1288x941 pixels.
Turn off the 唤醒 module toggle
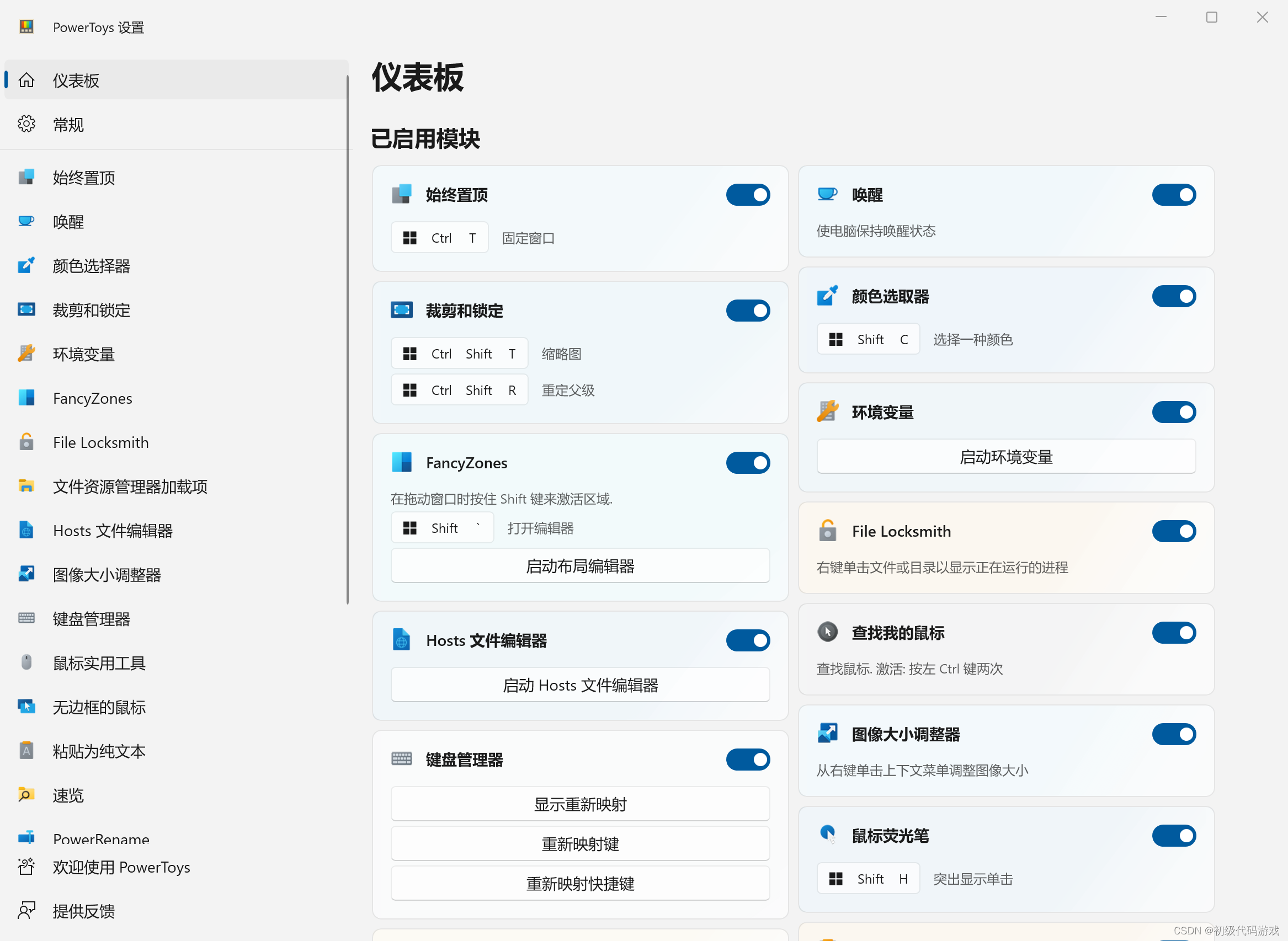1173,195
